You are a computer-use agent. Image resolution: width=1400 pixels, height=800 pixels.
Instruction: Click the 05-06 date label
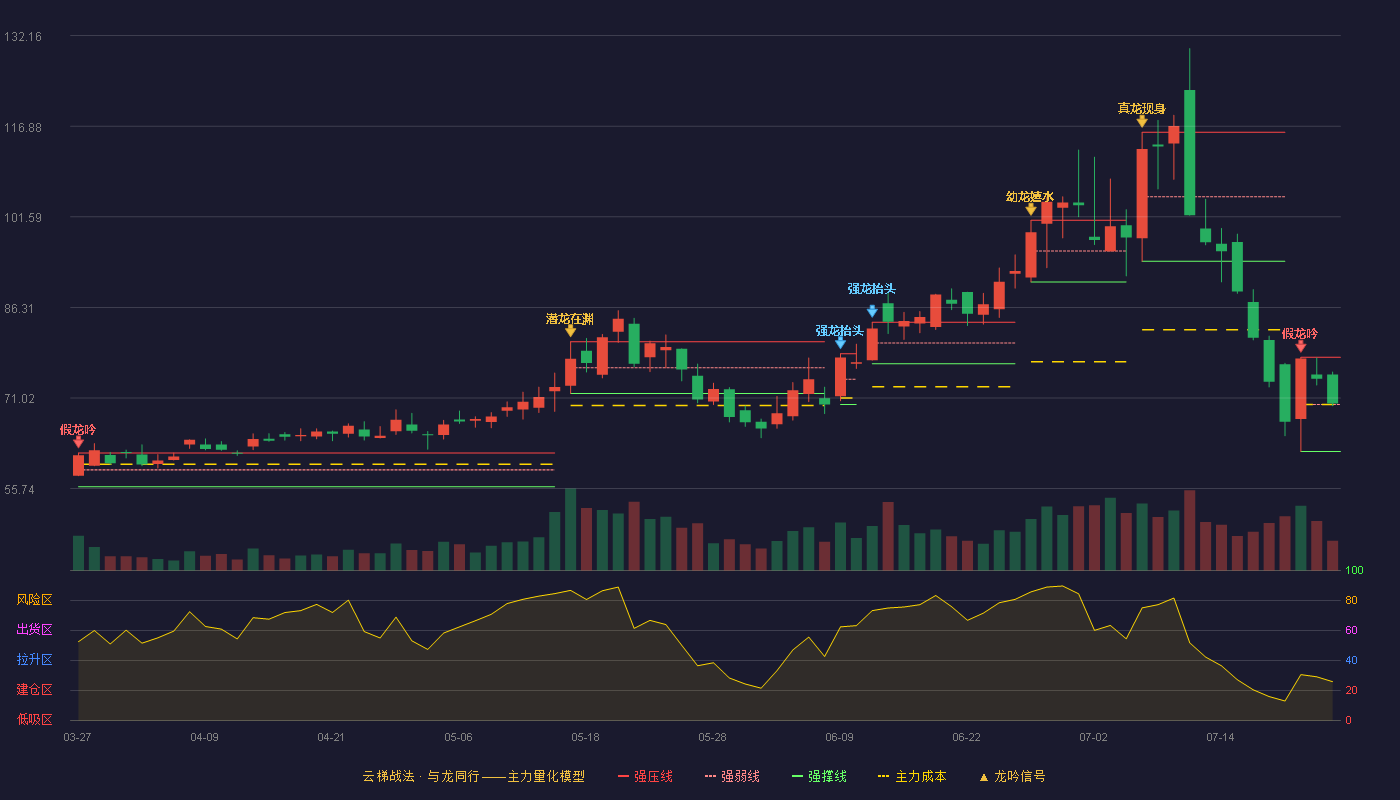(x=458, y=737)
